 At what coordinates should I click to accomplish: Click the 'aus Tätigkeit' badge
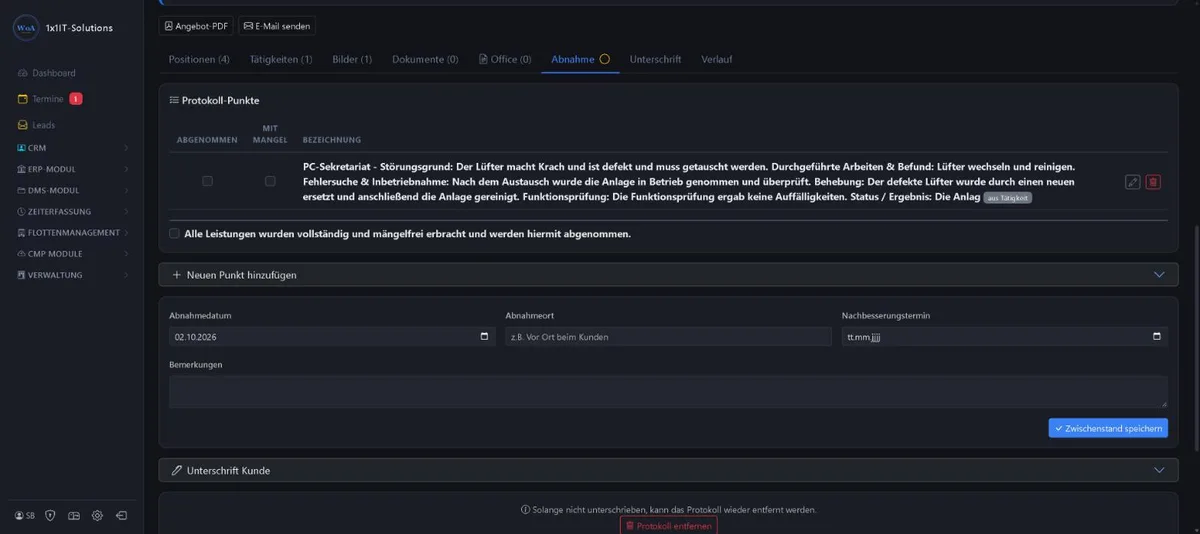point(1007,198)
